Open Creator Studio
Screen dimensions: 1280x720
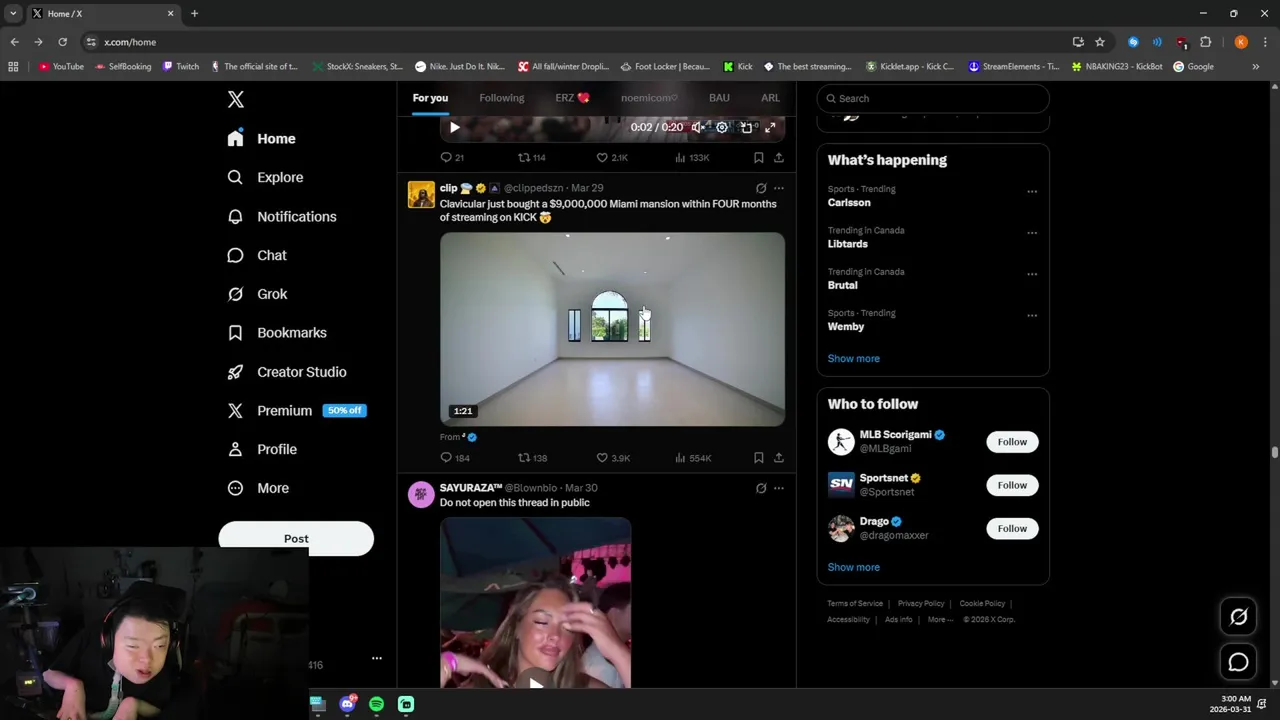[287, 372]
